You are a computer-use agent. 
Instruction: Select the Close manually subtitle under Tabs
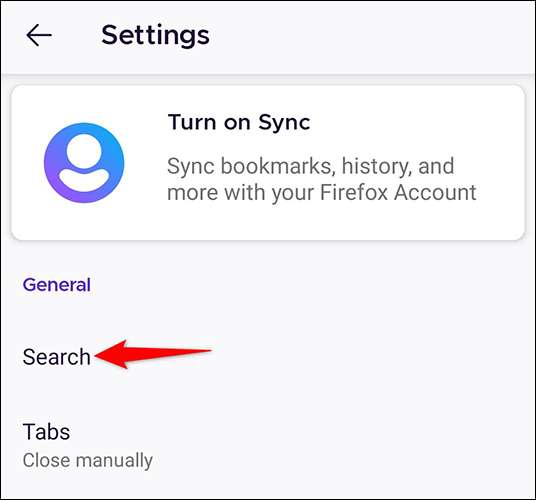(88, 460)
